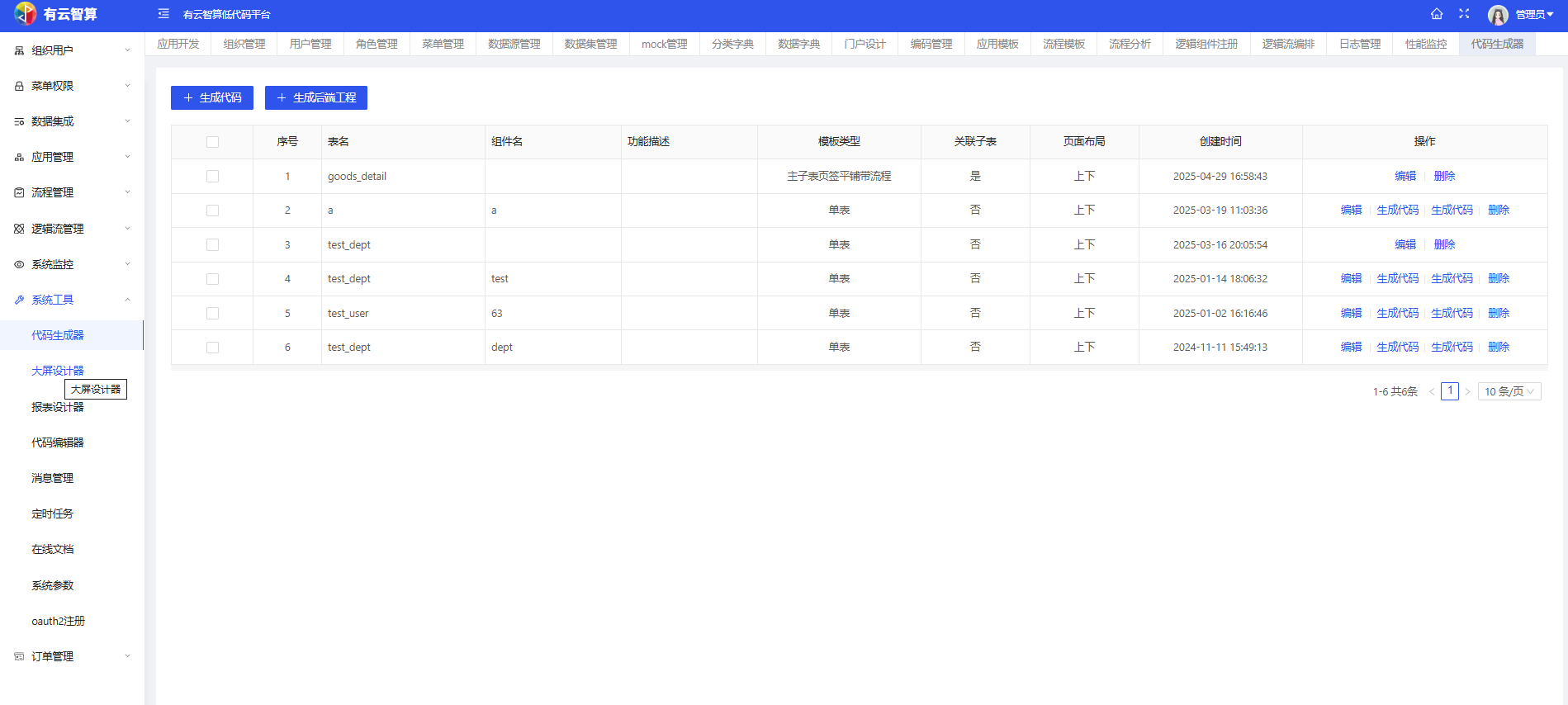
Task: Click the administrator avatar picture
Action: pos(1498,15)
